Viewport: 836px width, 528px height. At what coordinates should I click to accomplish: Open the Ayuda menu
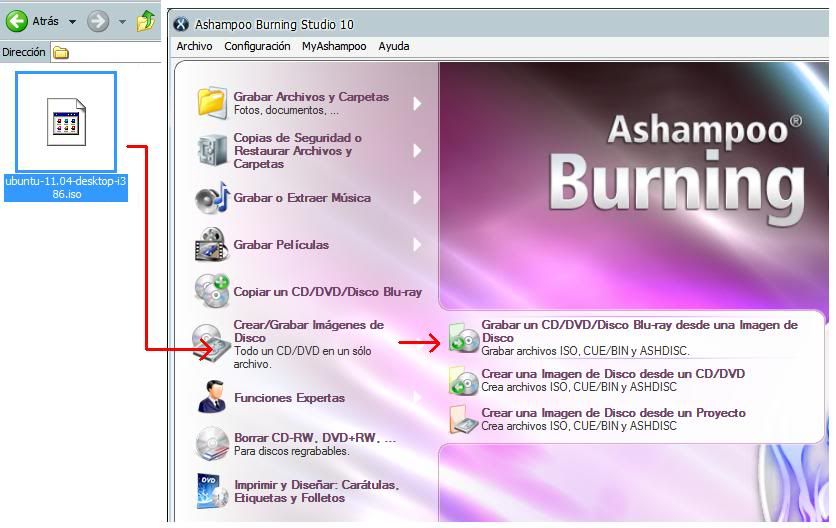click(x=393, y=46)
